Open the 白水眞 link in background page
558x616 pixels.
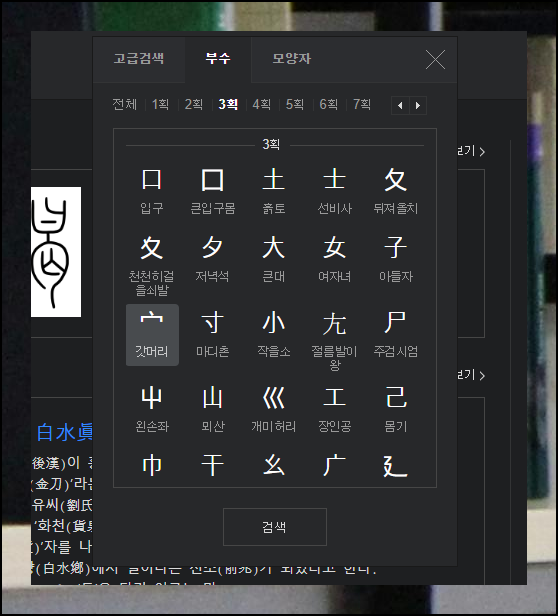coord(64,433)
